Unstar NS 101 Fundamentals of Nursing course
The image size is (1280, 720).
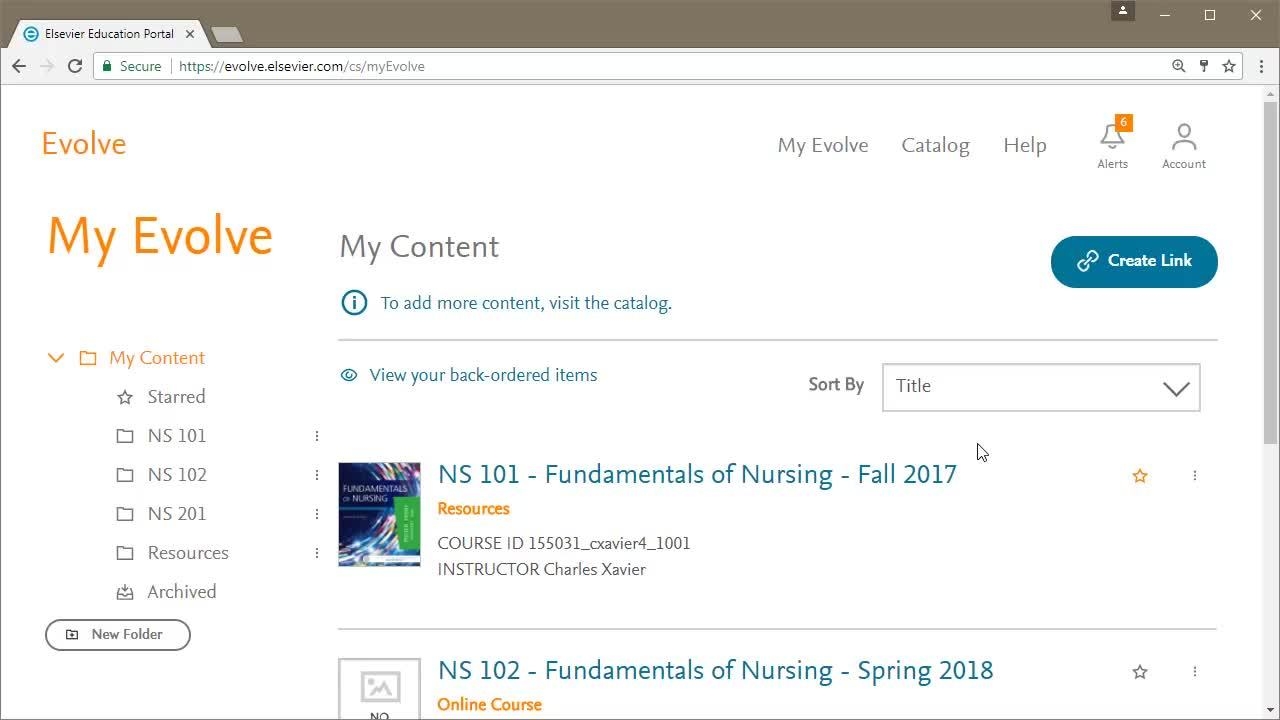pos(1139,476)
